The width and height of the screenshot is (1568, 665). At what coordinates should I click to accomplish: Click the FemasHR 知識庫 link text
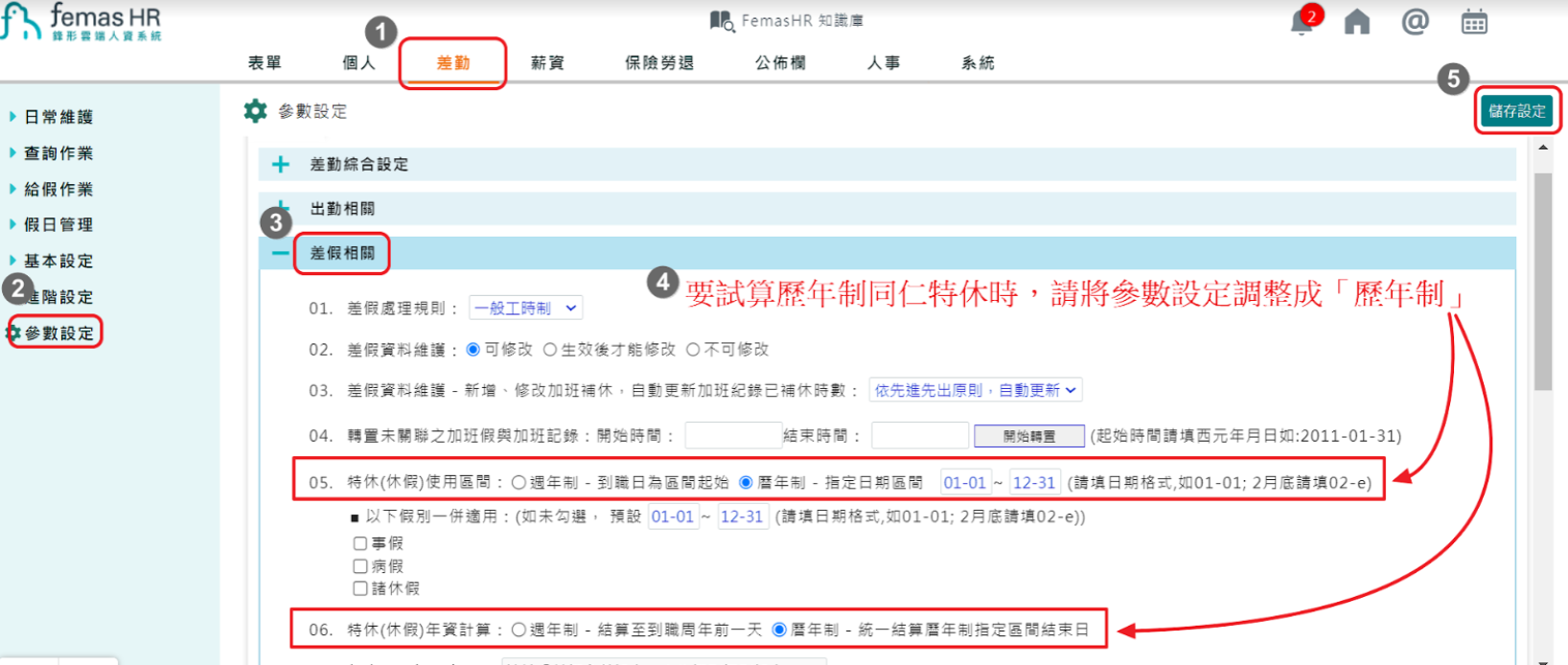[802, 20]
